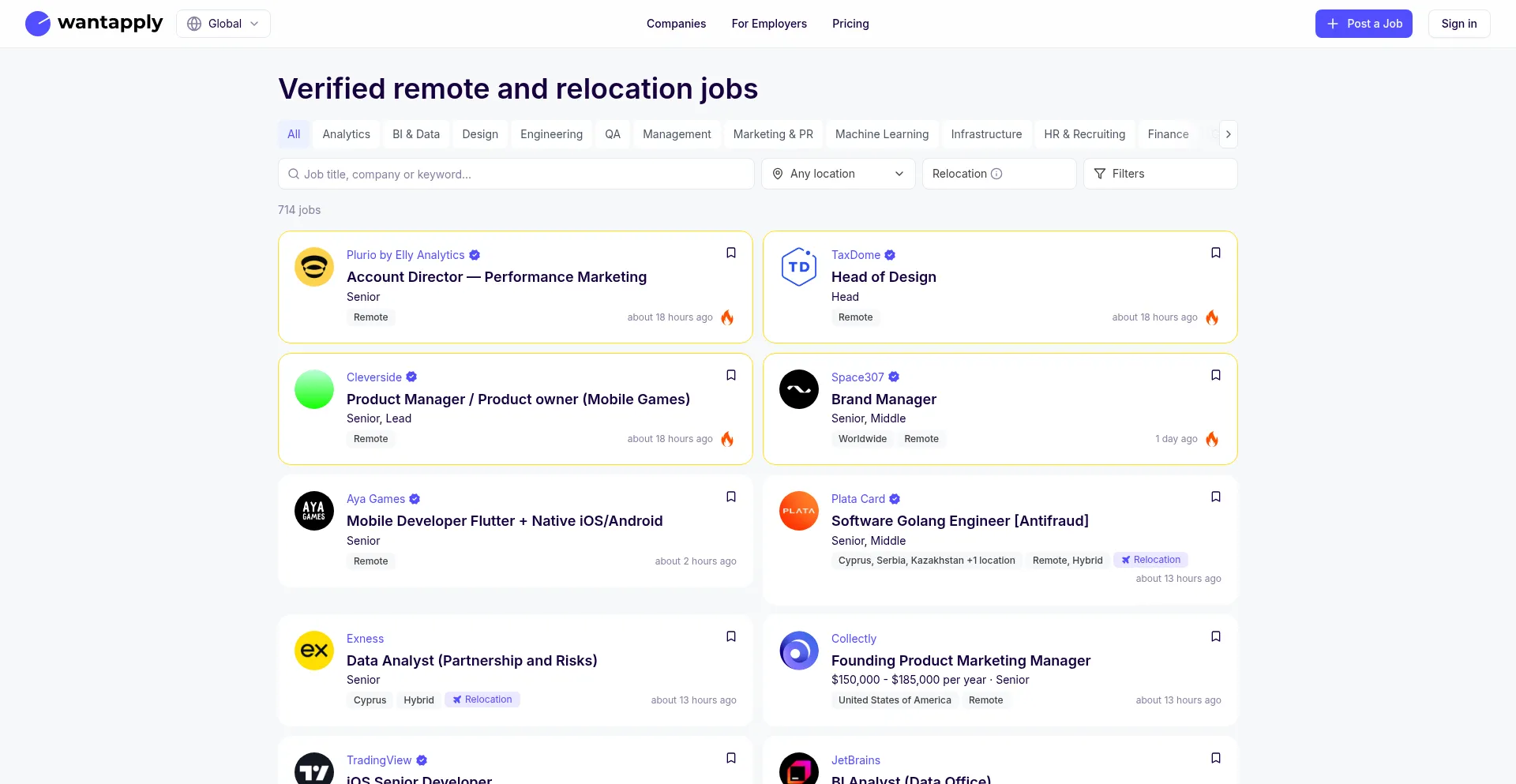Select the Marketing & PR category tab

pos(773,134)
